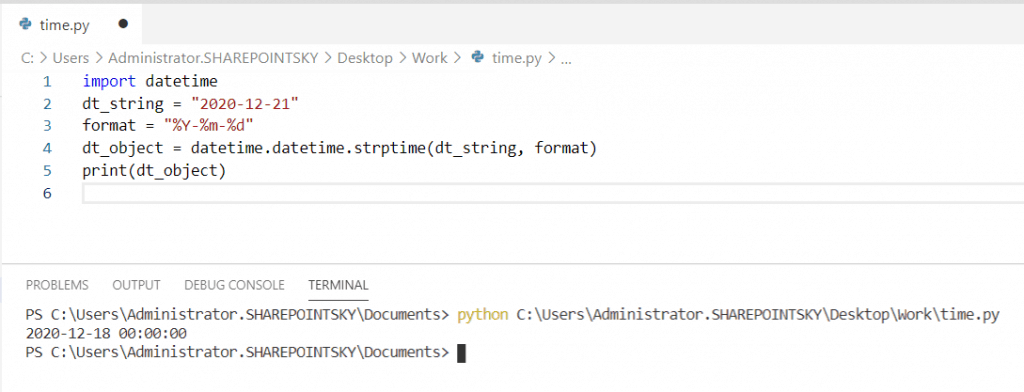Viewport: 1024px width, 392px height.
Task: Switch to the DEBUG CONSOLE panel tab
Action: click(x=234, y=285)
